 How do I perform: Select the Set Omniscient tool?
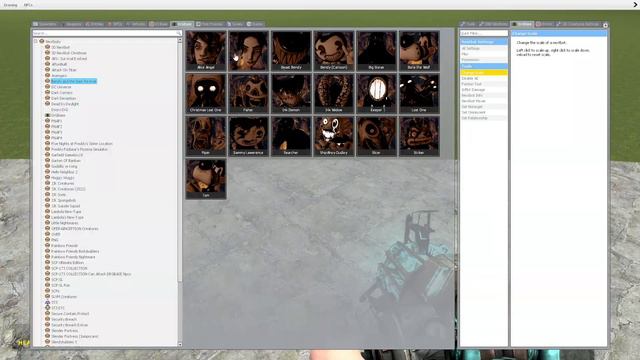pyautogui.click(x=484, y=112)
